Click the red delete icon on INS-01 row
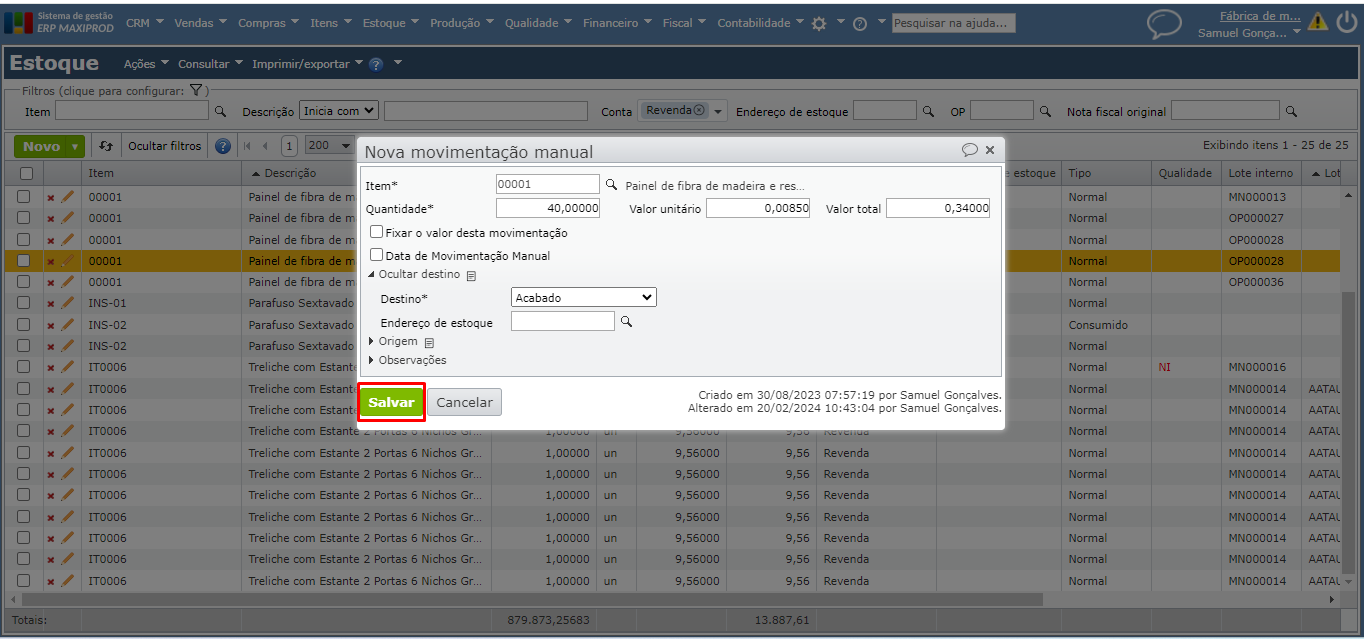 click(51, 303)
